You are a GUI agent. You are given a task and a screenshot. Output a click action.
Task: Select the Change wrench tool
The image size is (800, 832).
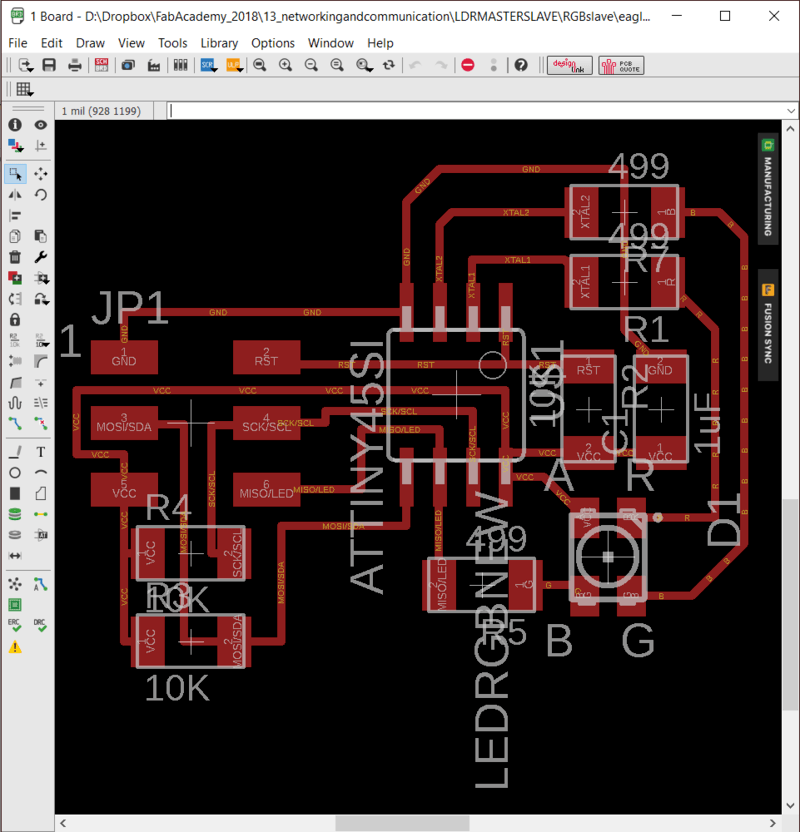click(x=41, y=257)
